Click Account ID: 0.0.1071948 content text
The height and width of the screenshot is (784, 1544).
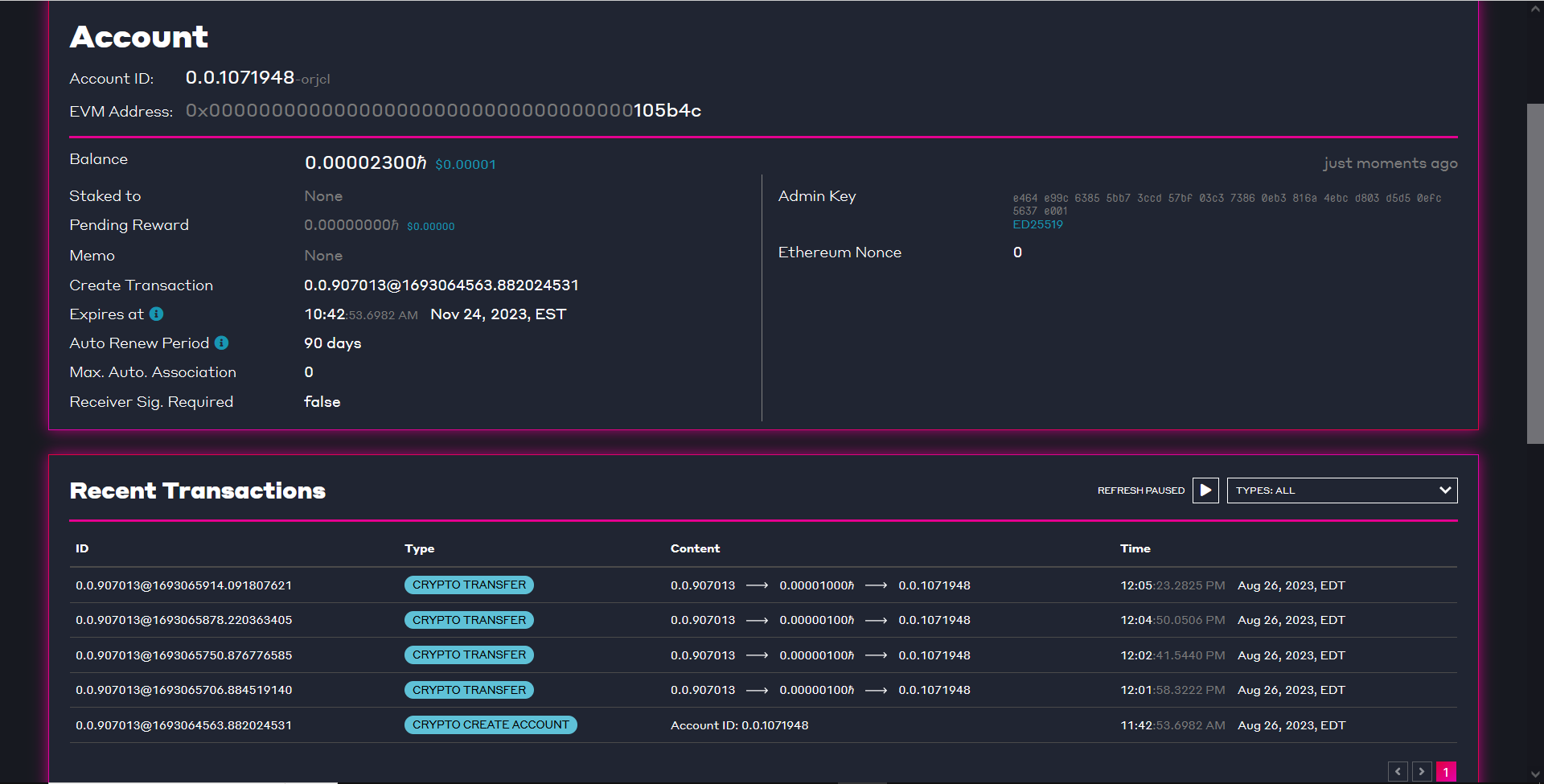(740, 725)
